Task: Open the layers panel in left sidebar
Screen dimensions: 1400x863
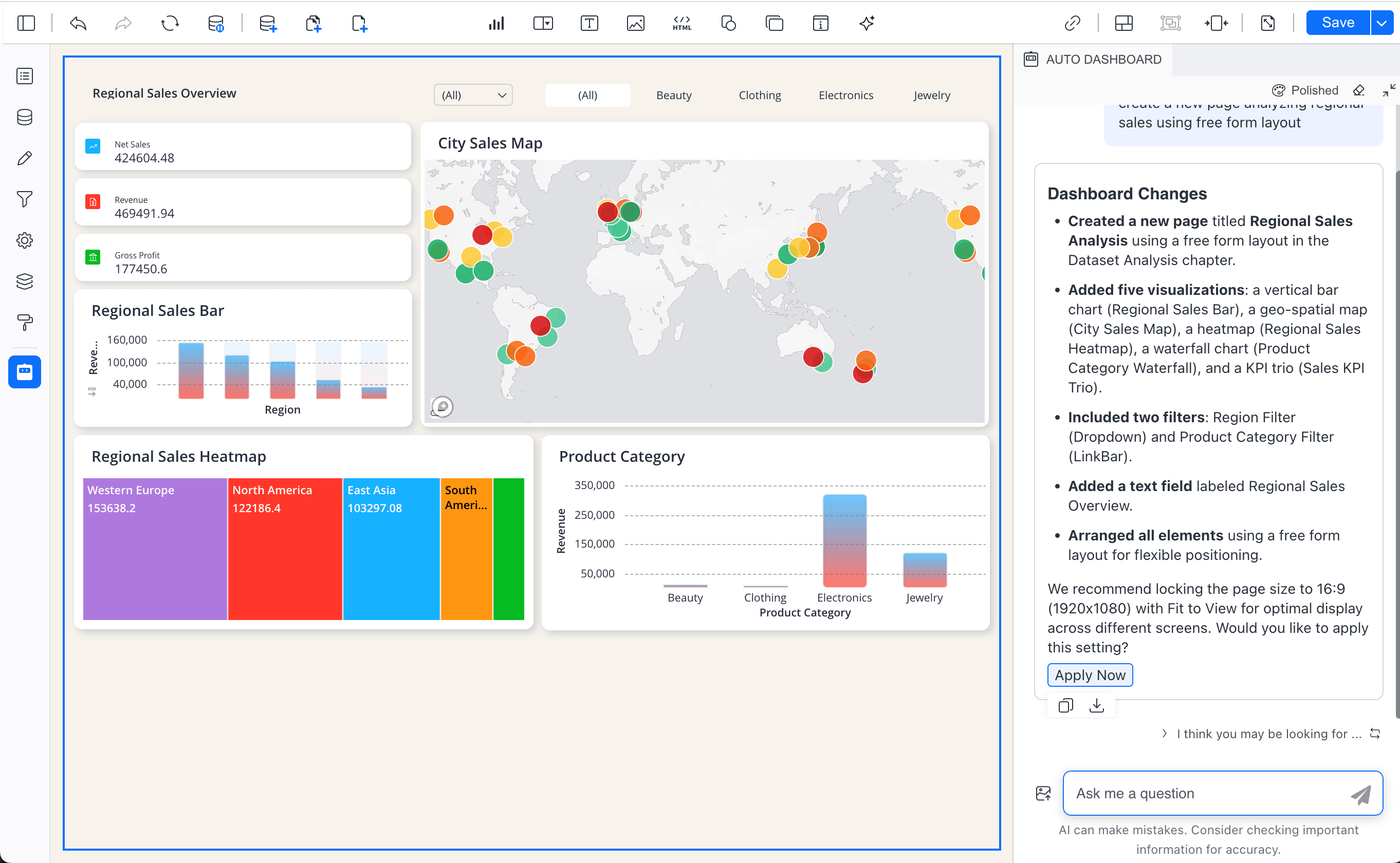Action: click(x=25, y=282)
